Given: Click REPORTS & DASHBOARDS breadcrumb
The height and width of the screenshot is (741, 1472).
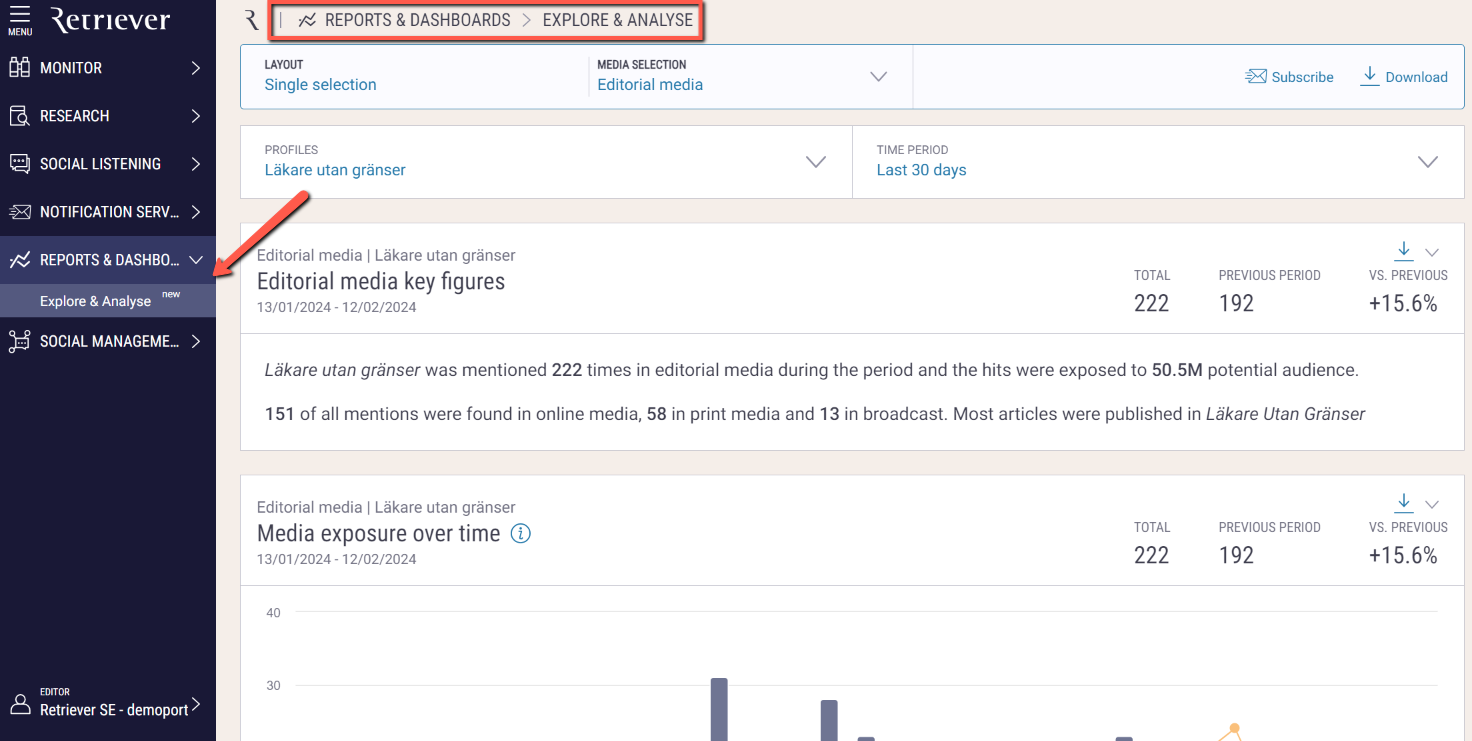Looking at the screenshot, I should tap(417, 20).
